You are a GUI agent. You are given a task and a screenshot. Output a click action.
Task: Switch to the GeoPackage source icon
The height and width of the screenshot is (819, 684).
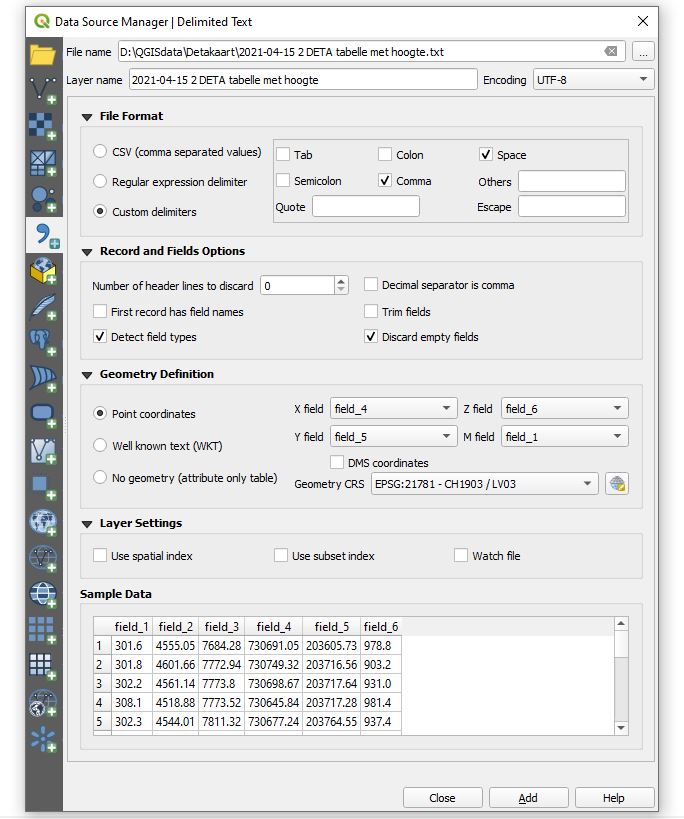(x=43, y=271)
